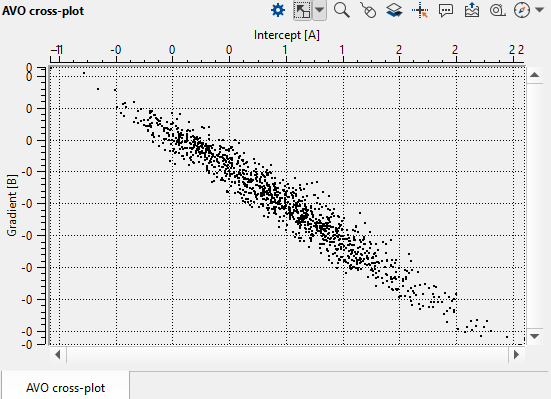Image resolution: width=551 pixels, height=399 pixels.
Task: Switch to the AVO cross-plot tab
Action: coord(65,388)
